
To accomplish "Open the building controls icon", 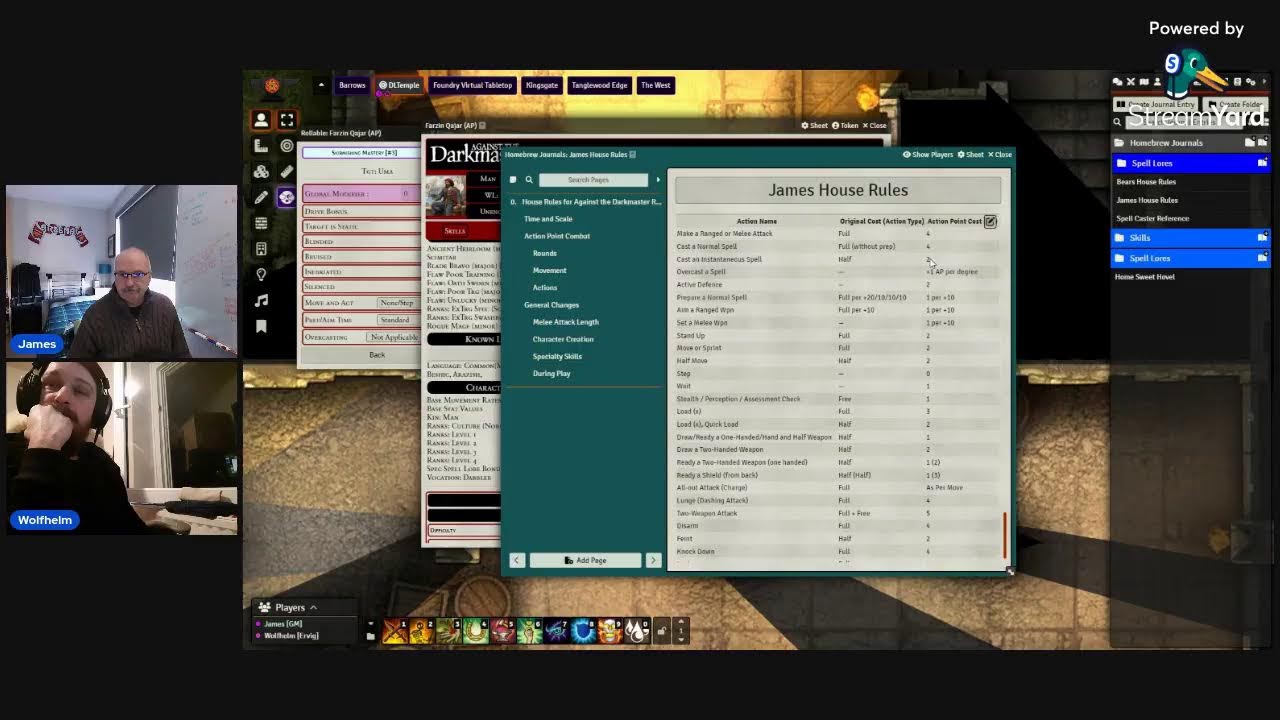I will [x=261, y=249].
